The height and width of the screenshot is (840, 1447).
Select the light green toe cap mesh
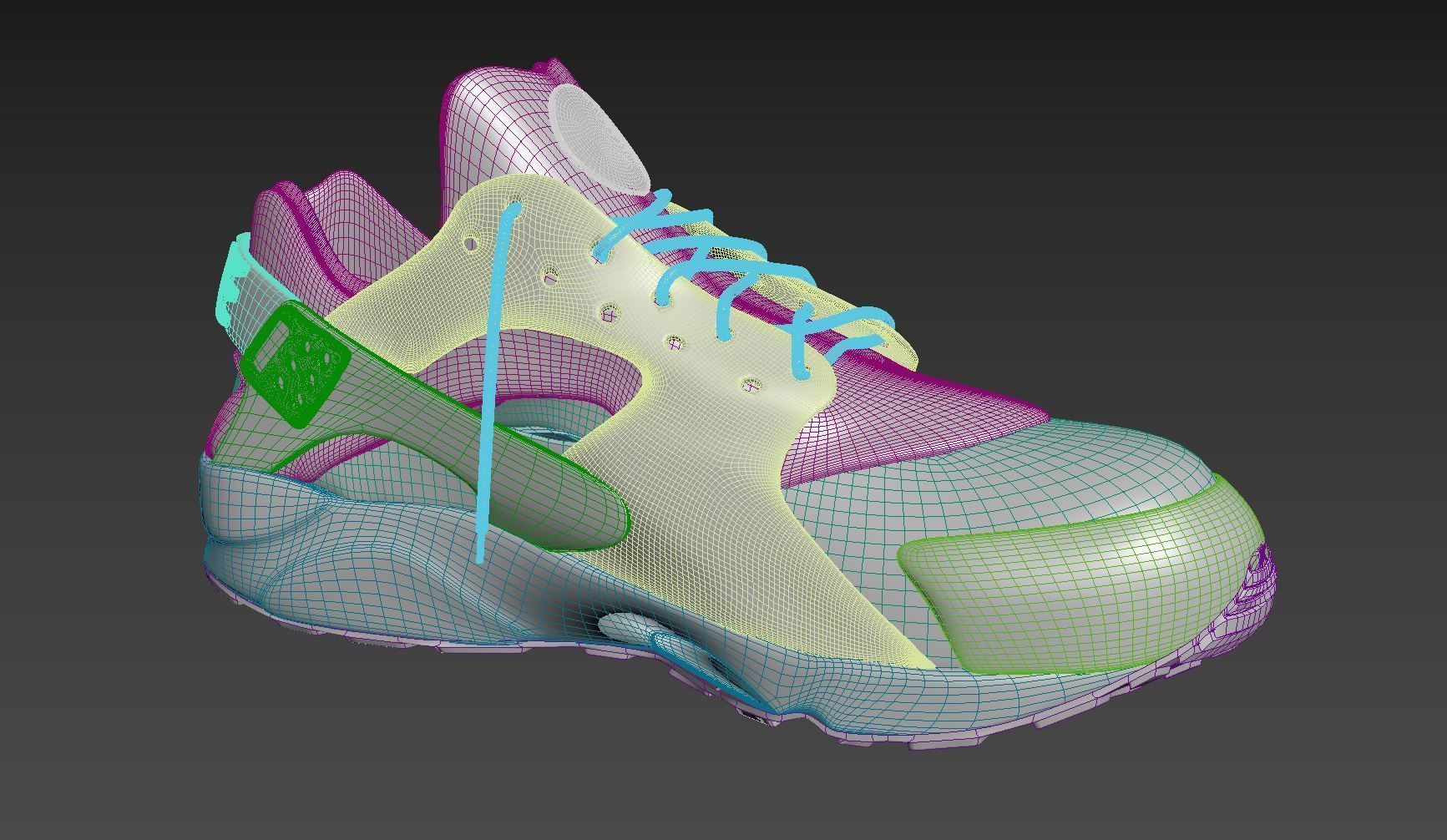pos(1085,576)
